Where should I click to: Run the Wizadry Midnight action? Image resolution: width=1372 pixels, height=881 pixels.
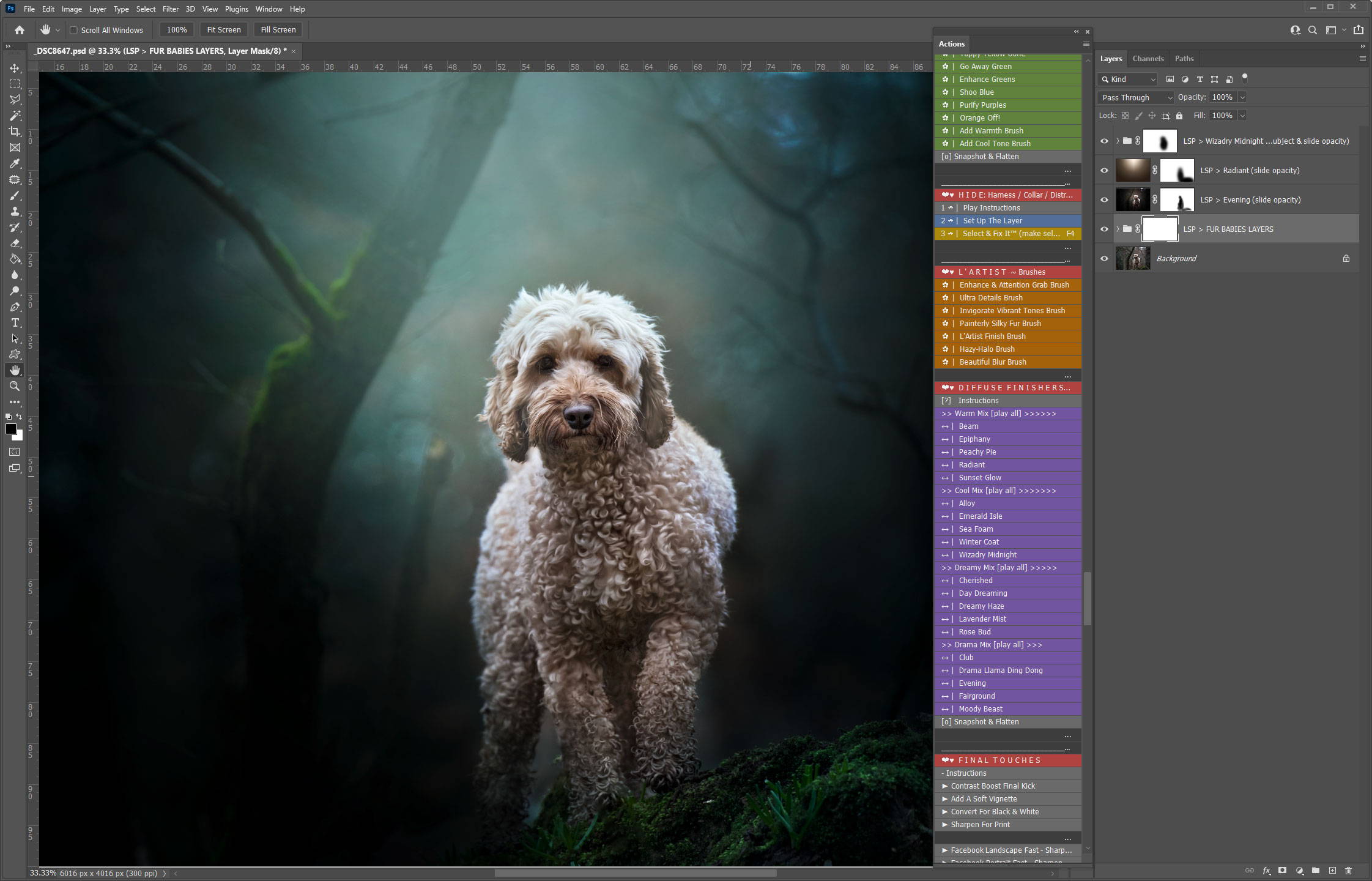[1008, 555]
